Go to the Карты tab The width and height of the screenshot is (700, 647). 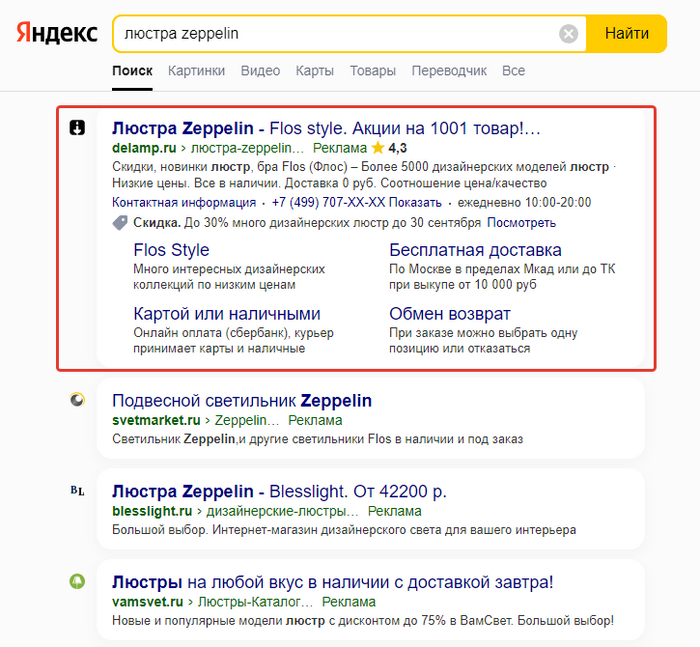314,71
